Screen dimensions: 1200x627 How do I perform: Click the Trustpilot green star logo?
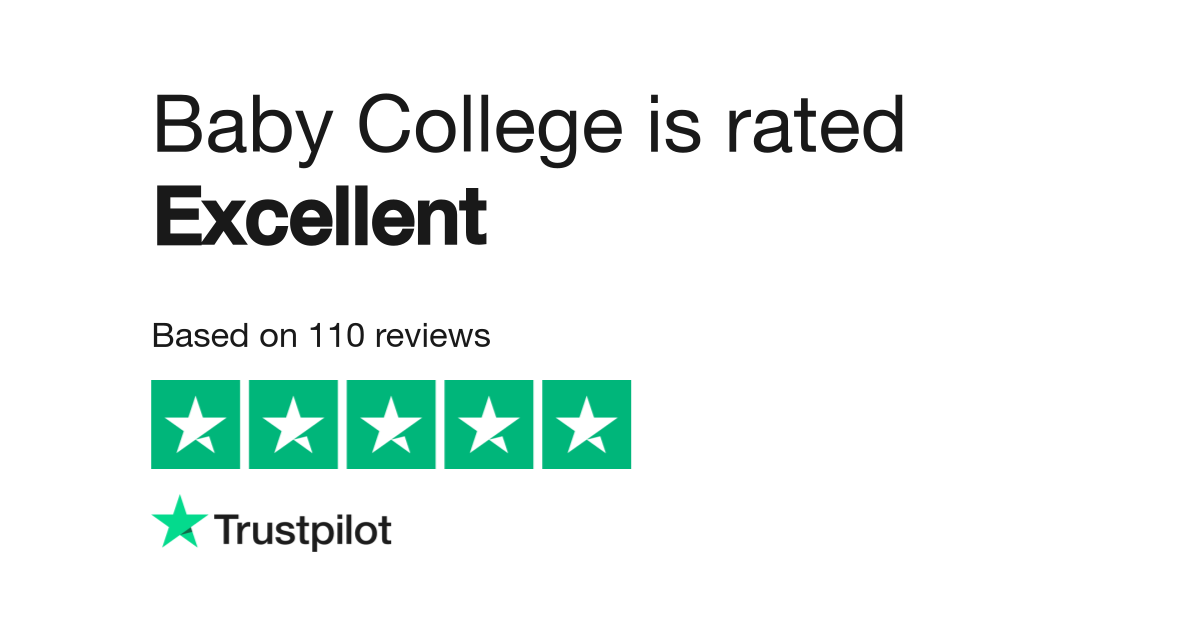[x=180, y=521]
